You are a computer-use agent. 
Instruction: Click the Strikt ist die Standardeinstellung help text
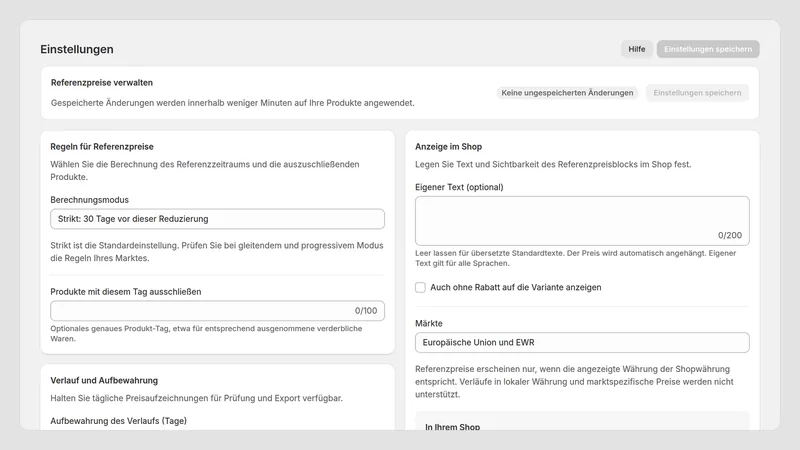point(217,252)
